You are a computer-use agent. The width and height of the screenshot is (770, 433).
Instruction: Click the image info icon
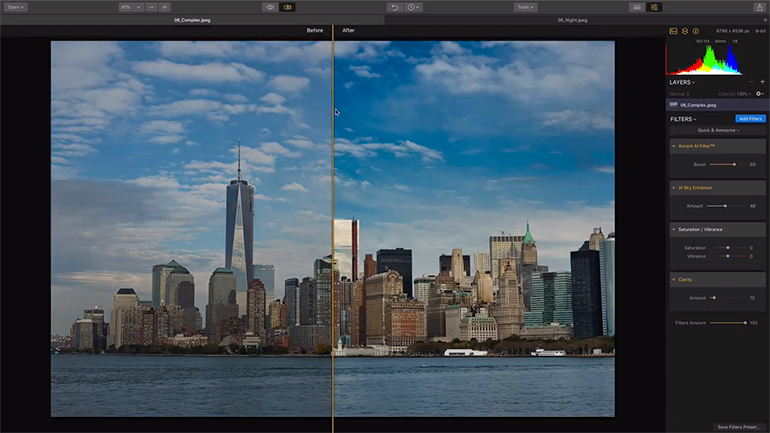[696, 31]
